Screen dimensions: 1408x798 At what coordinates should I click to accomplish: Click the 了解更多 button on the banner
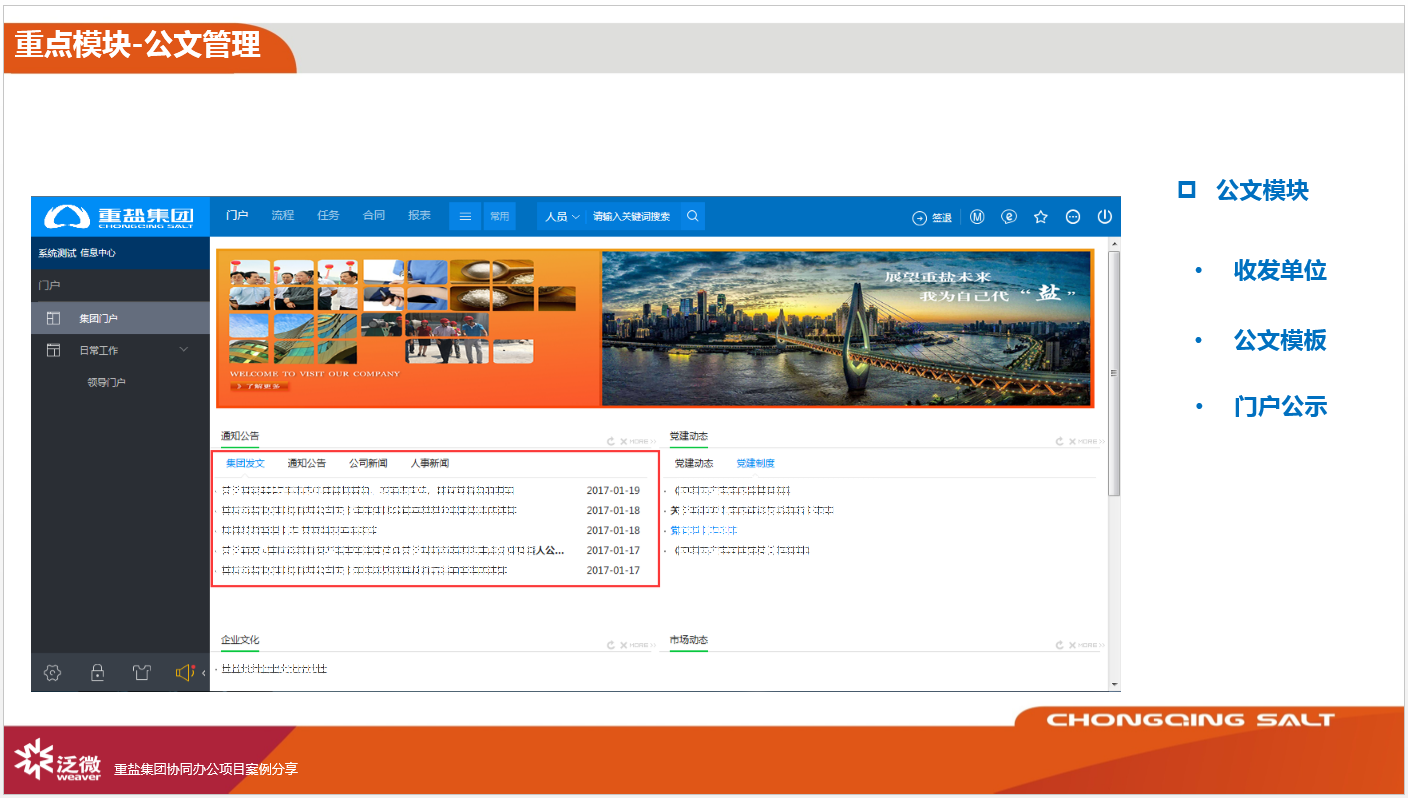pyautogui.click(x=259, y=386)
